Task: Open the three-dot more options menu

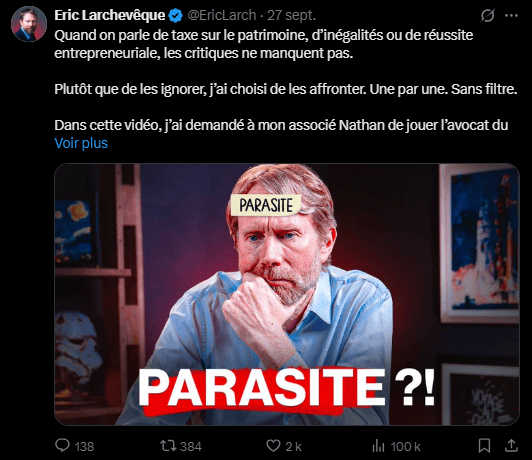Action: tap(511, 16)
